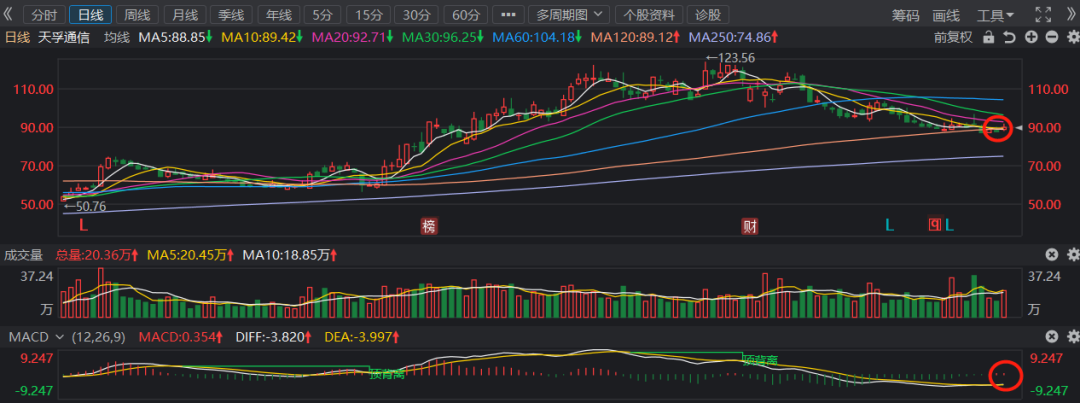Click the fullscreen expand icon
The width and height of the screenshot is (1080, 403).
[x=1043, y=15]
